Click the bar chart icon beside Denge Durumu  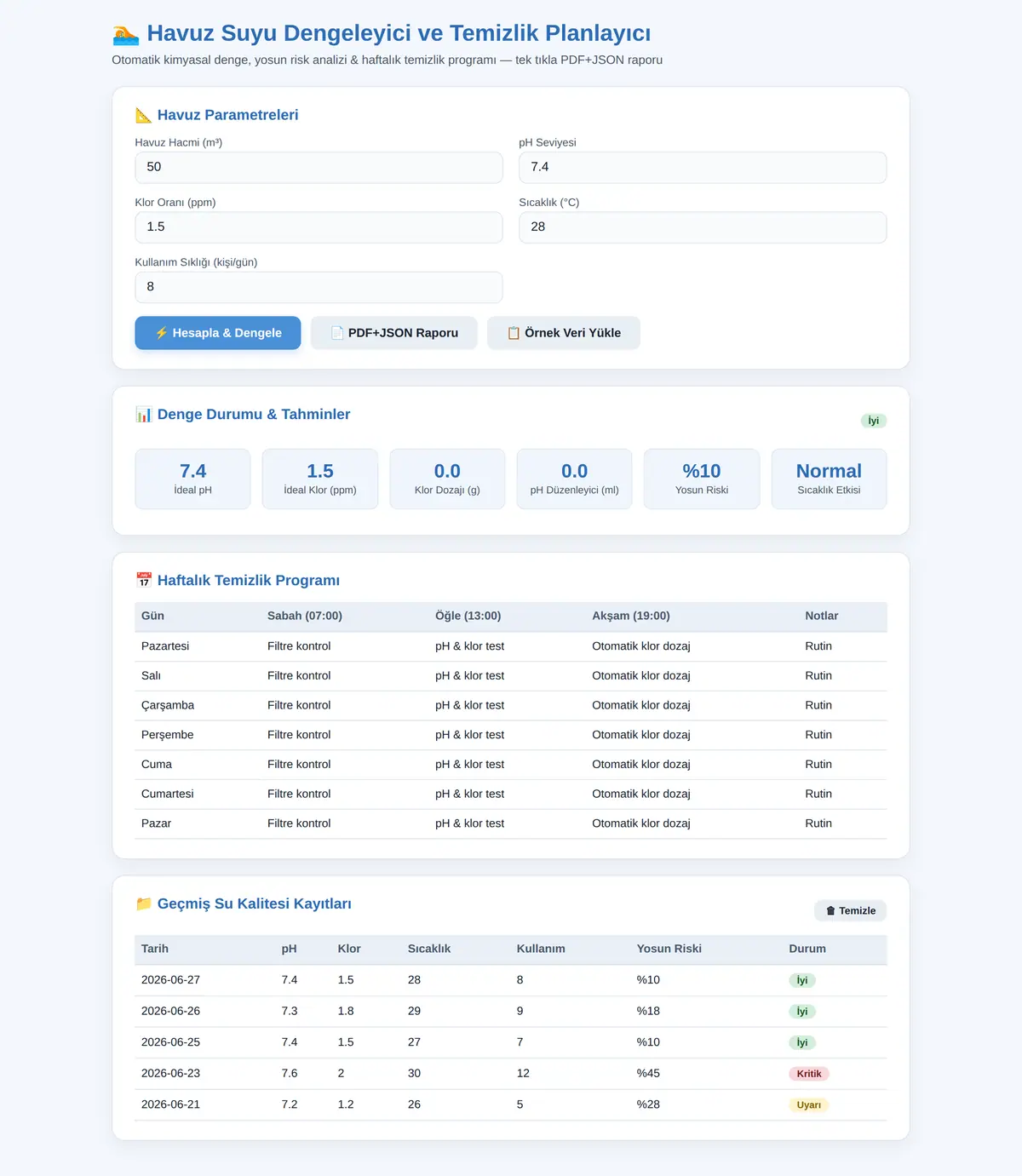(143, 415)
